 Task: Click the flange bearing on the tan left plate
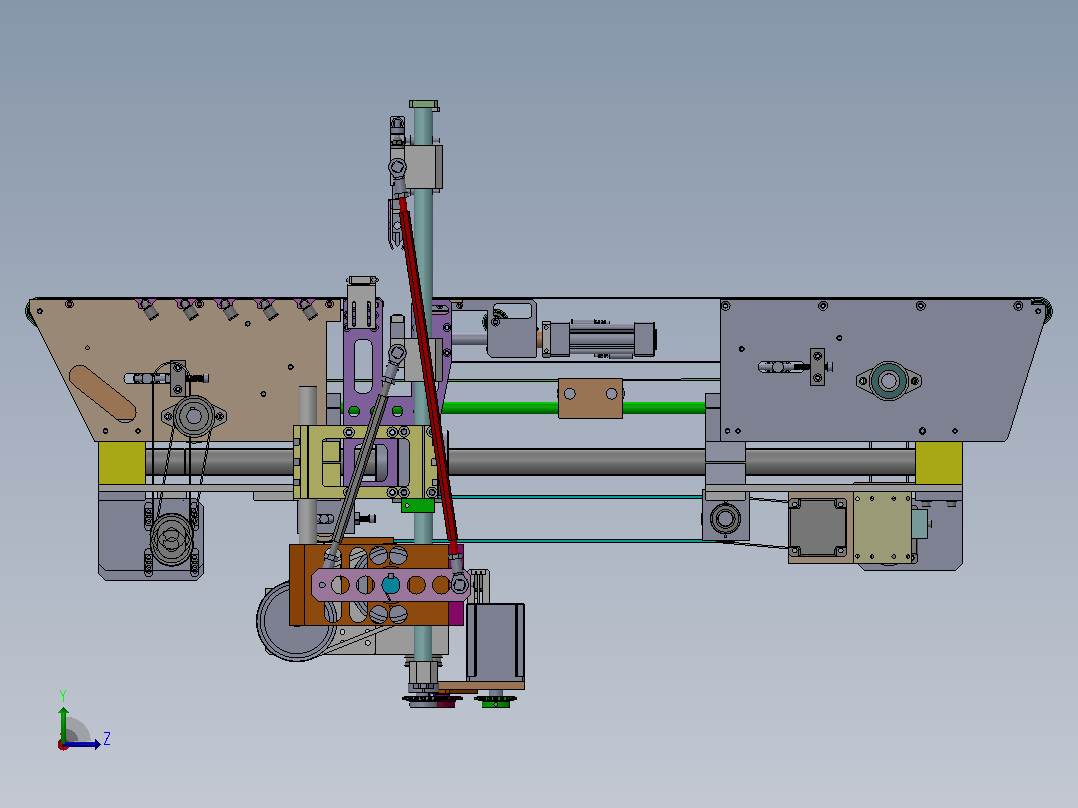(194, 415)
